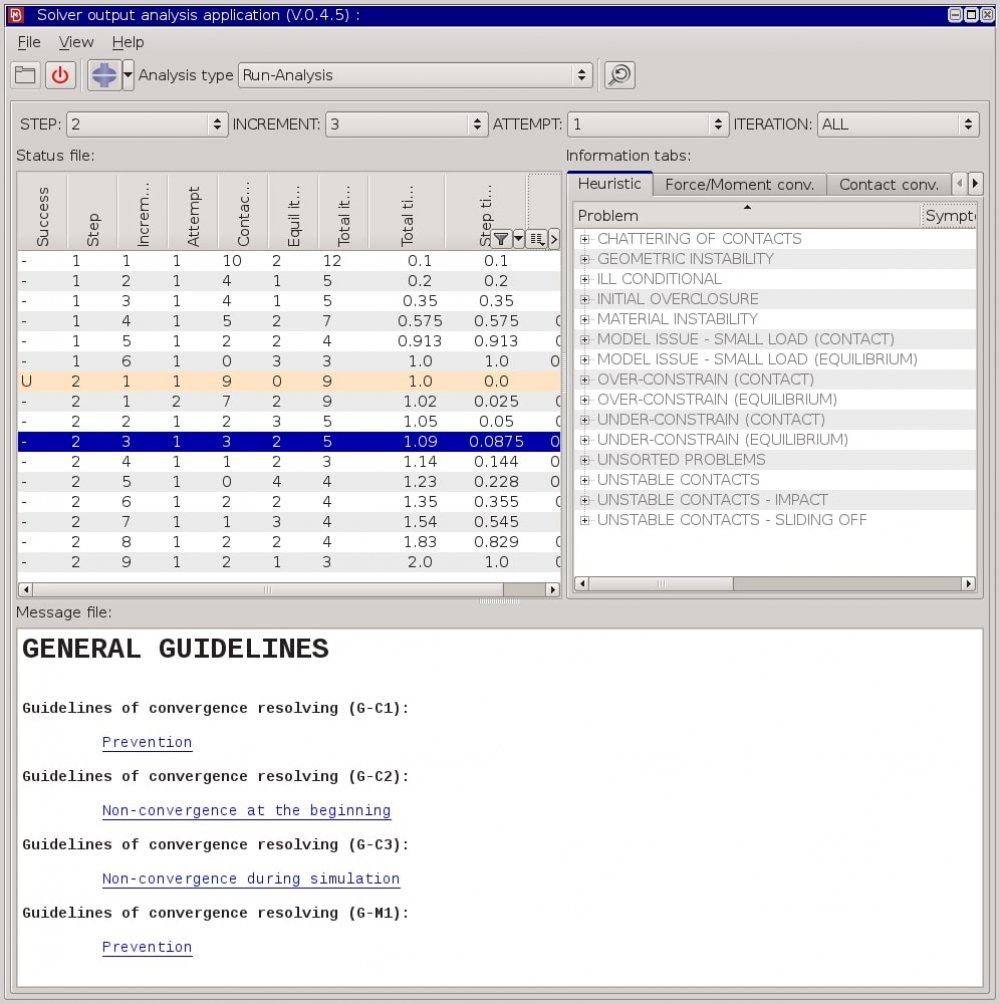Sort status table by Success column
The height and width of the screenshot is (1004, 1000).
pos(42,213)
